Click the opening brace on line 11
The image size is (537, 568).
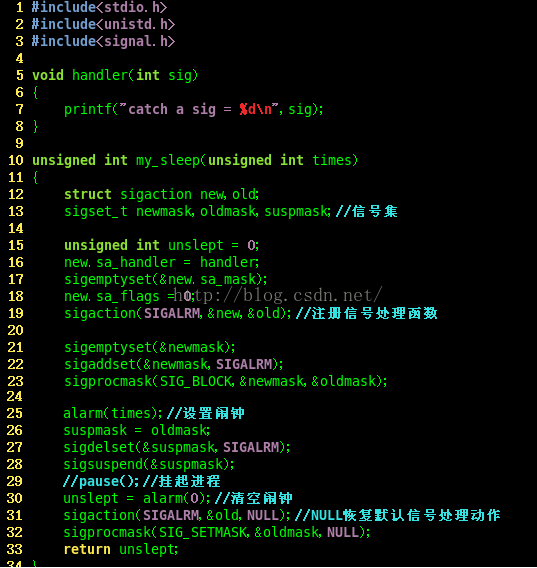(x=35, y=178)
